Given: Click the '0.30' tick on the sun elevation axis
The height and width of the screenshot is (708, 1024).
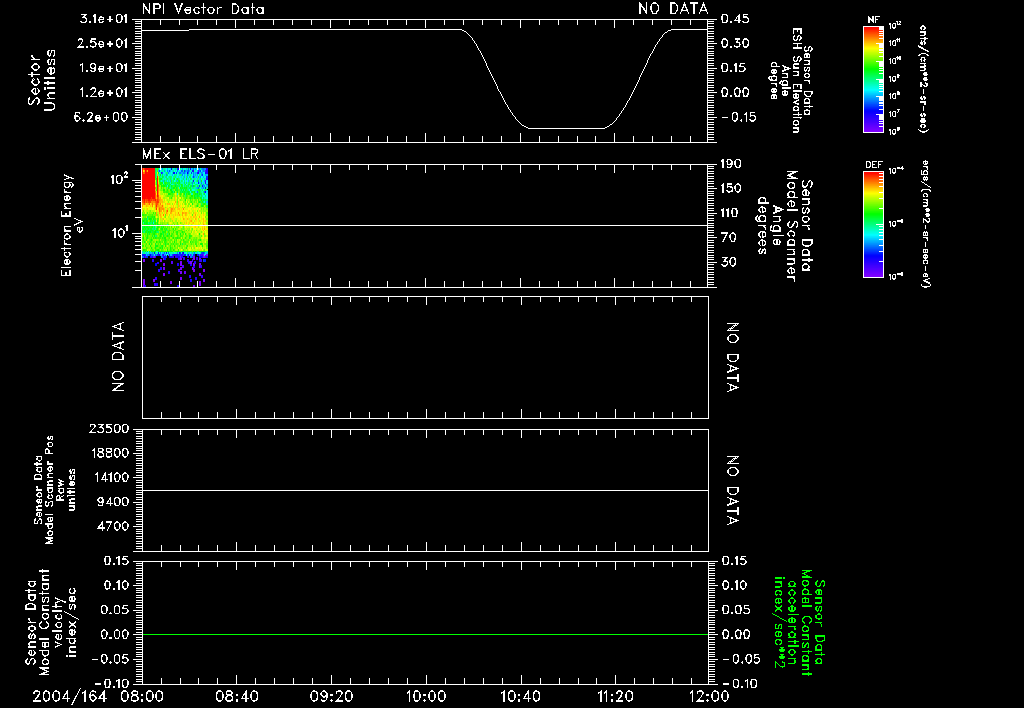Looking at the screenshot, I should click(735, 43).
